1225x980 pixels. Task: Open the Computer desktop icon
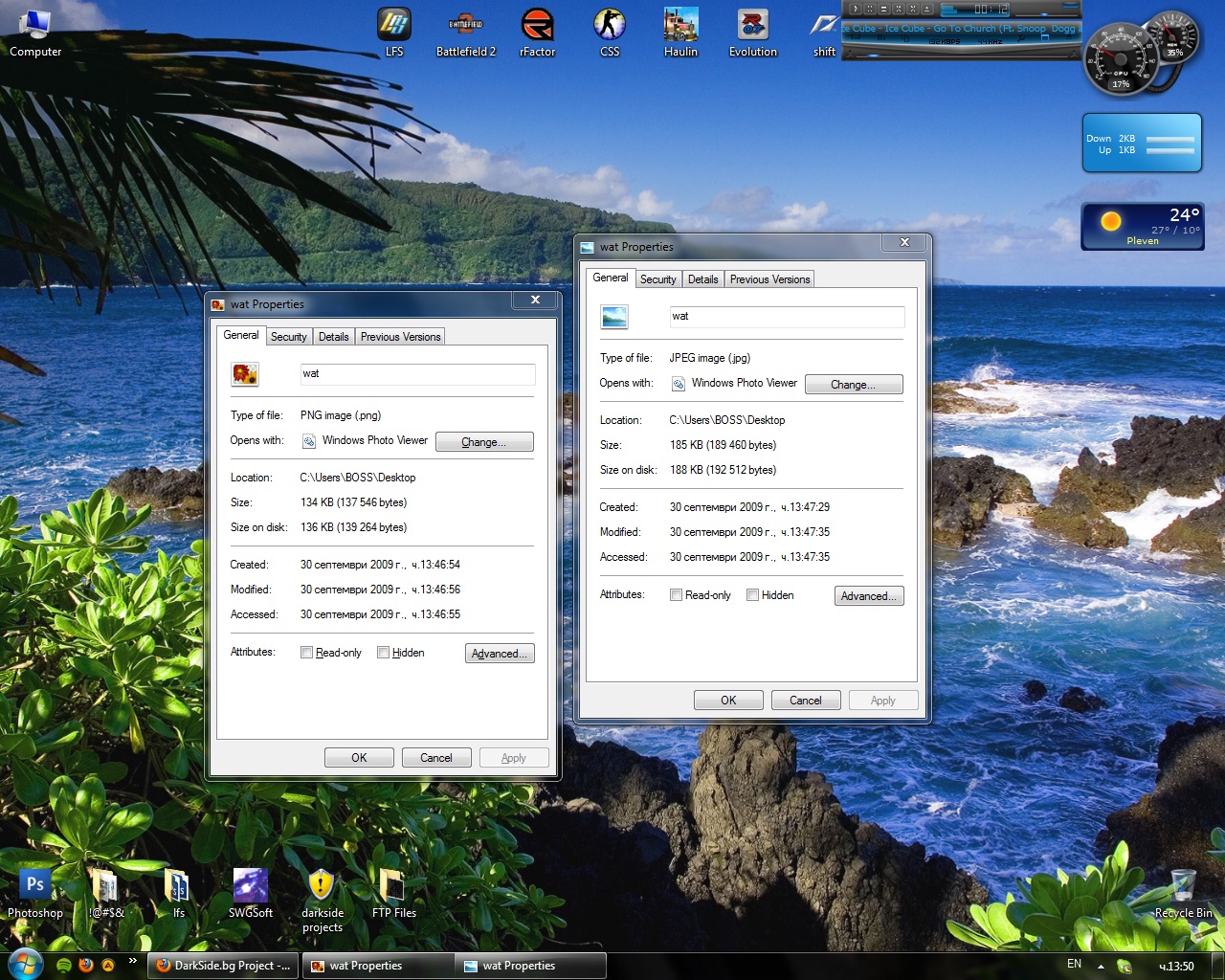(x=35, y=32)
